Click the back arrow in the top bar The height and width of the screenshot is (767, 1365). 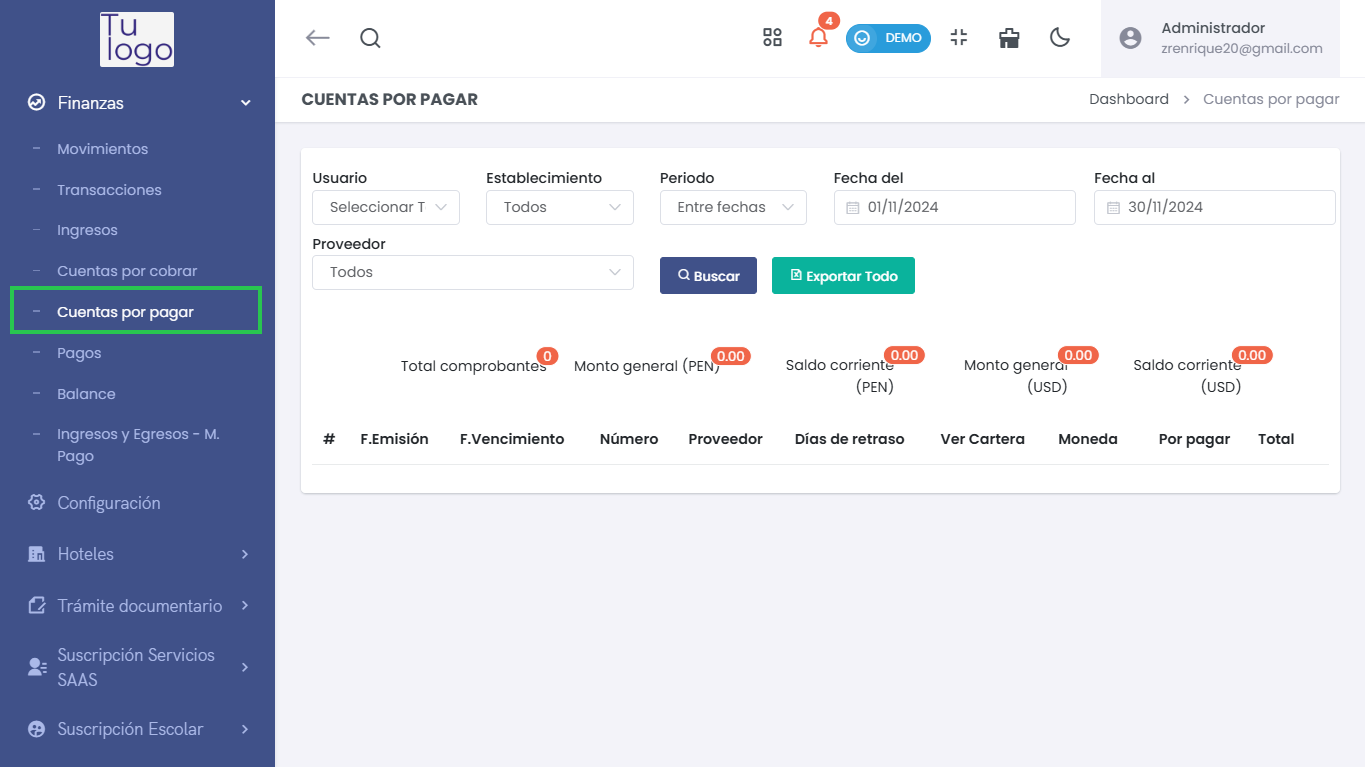pyautogui.click(x=317, y=37)
